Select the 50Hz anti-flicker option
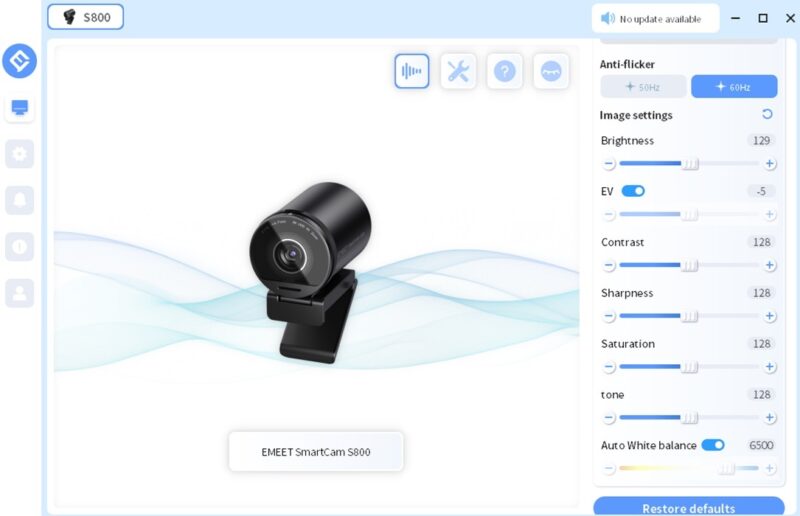Image resolution: width=800 pixels, height=516 pixels. coord(643,87)
